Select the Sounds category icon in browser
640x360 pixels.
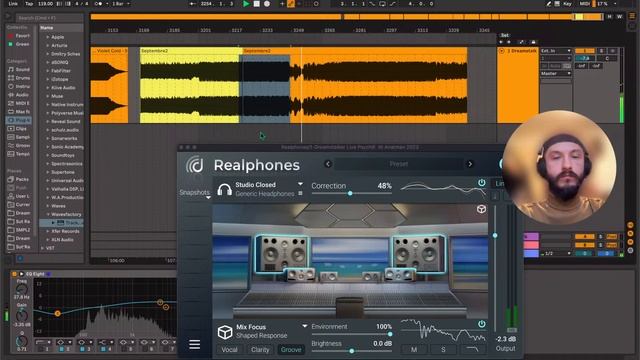pos(11,69)
